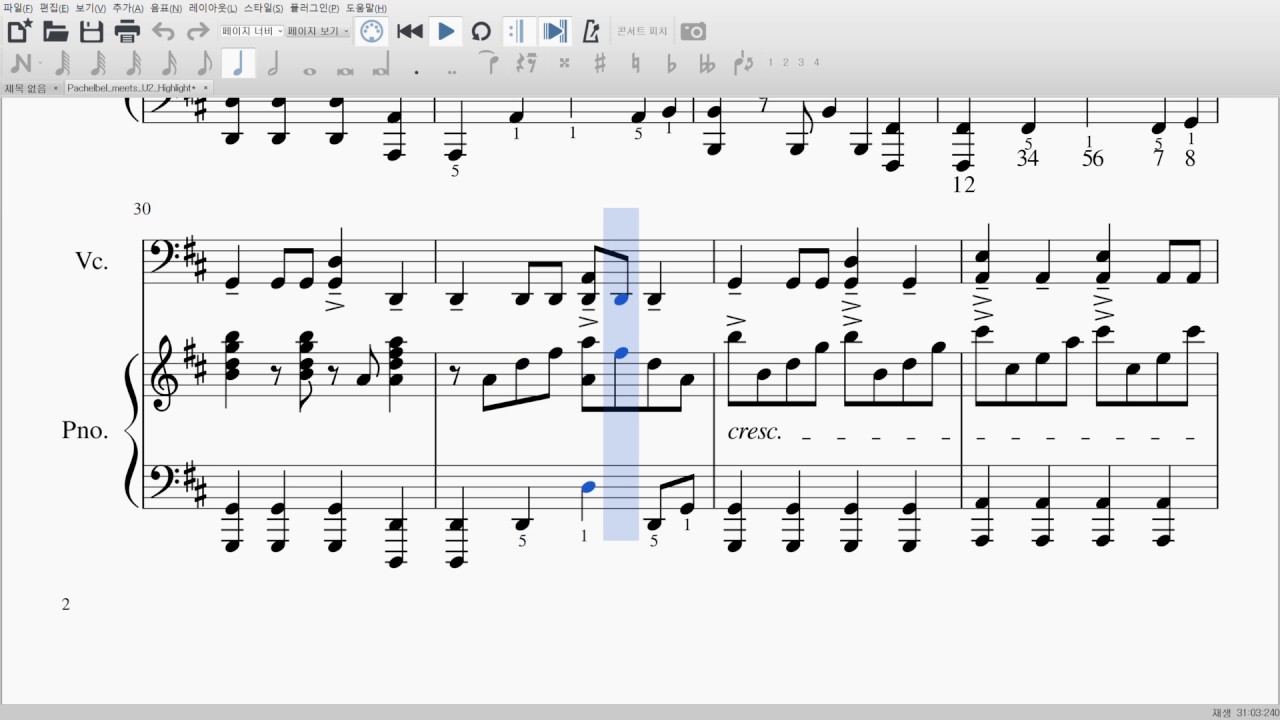The image size is (1280, 720).
Task: Add tie to selected note
Action: coord(489,63)
